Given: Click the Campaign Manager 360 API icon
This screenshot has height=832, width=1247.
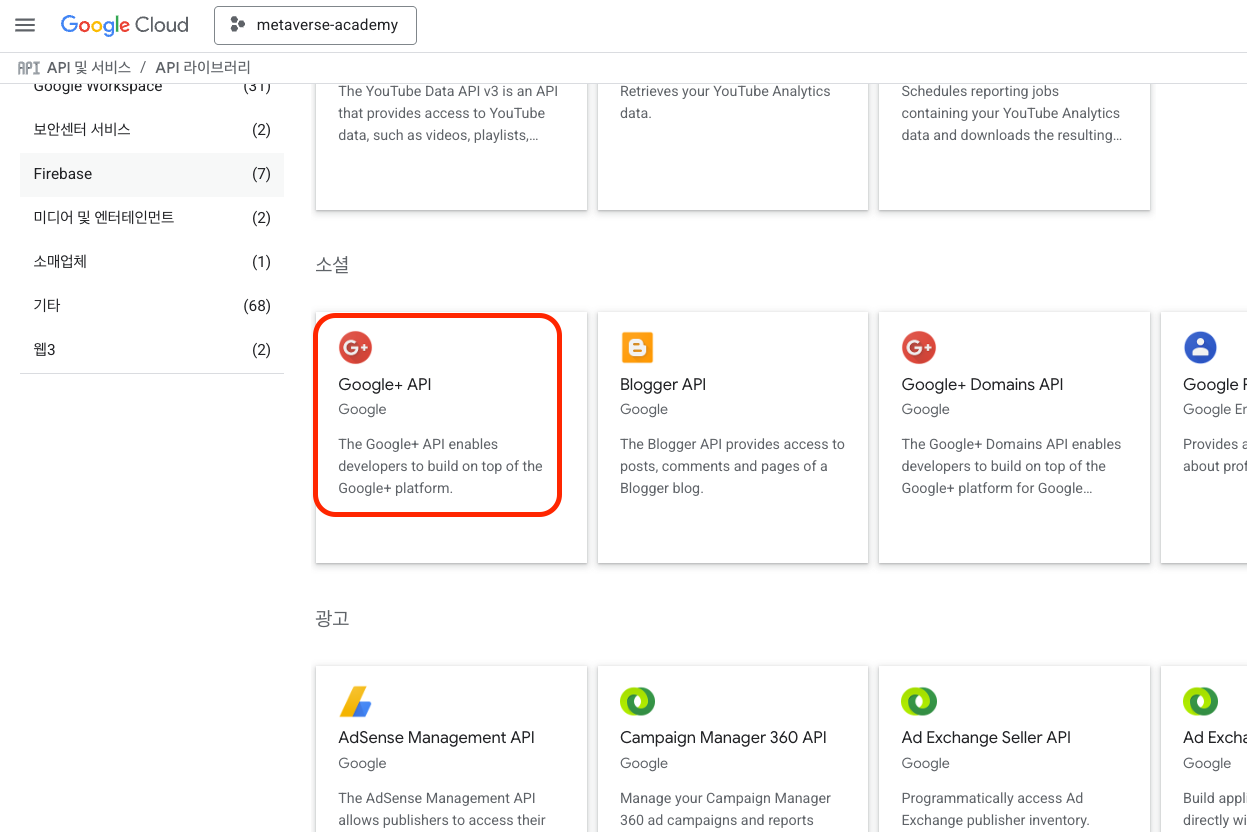Looking at the screenshot, I should 637,702.
